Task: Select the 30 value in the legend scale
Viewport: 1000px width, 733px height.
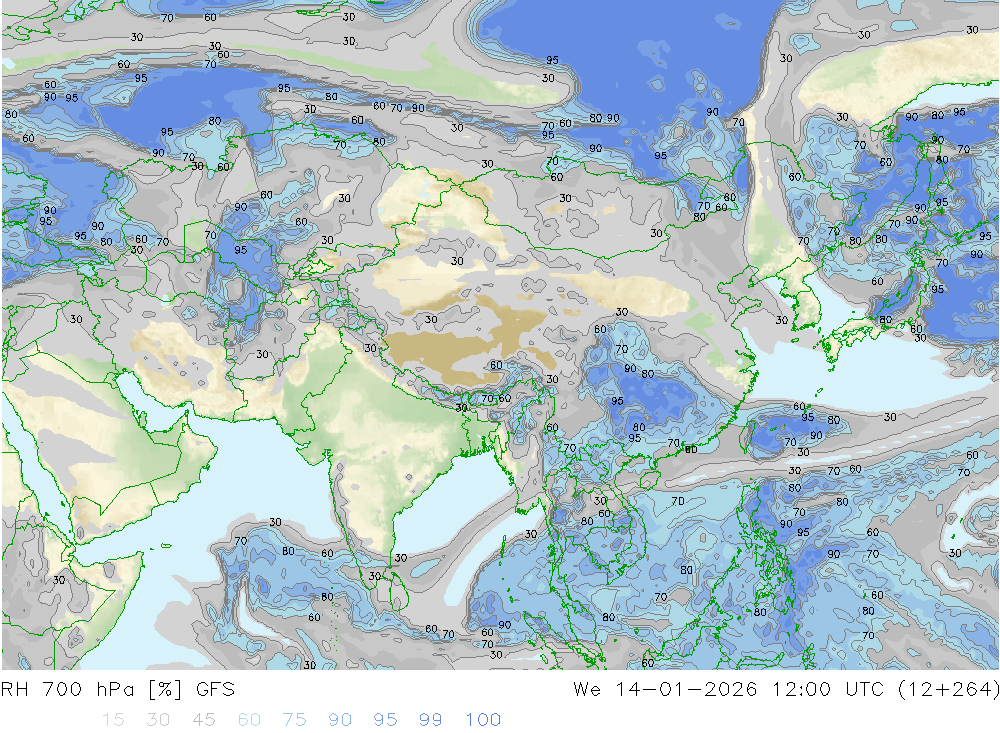Action: [x=158, y=720]
